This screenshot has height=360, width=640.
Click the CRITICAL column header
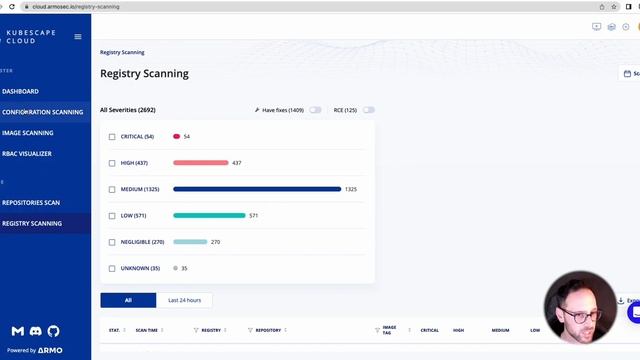(x=429, y=330)
